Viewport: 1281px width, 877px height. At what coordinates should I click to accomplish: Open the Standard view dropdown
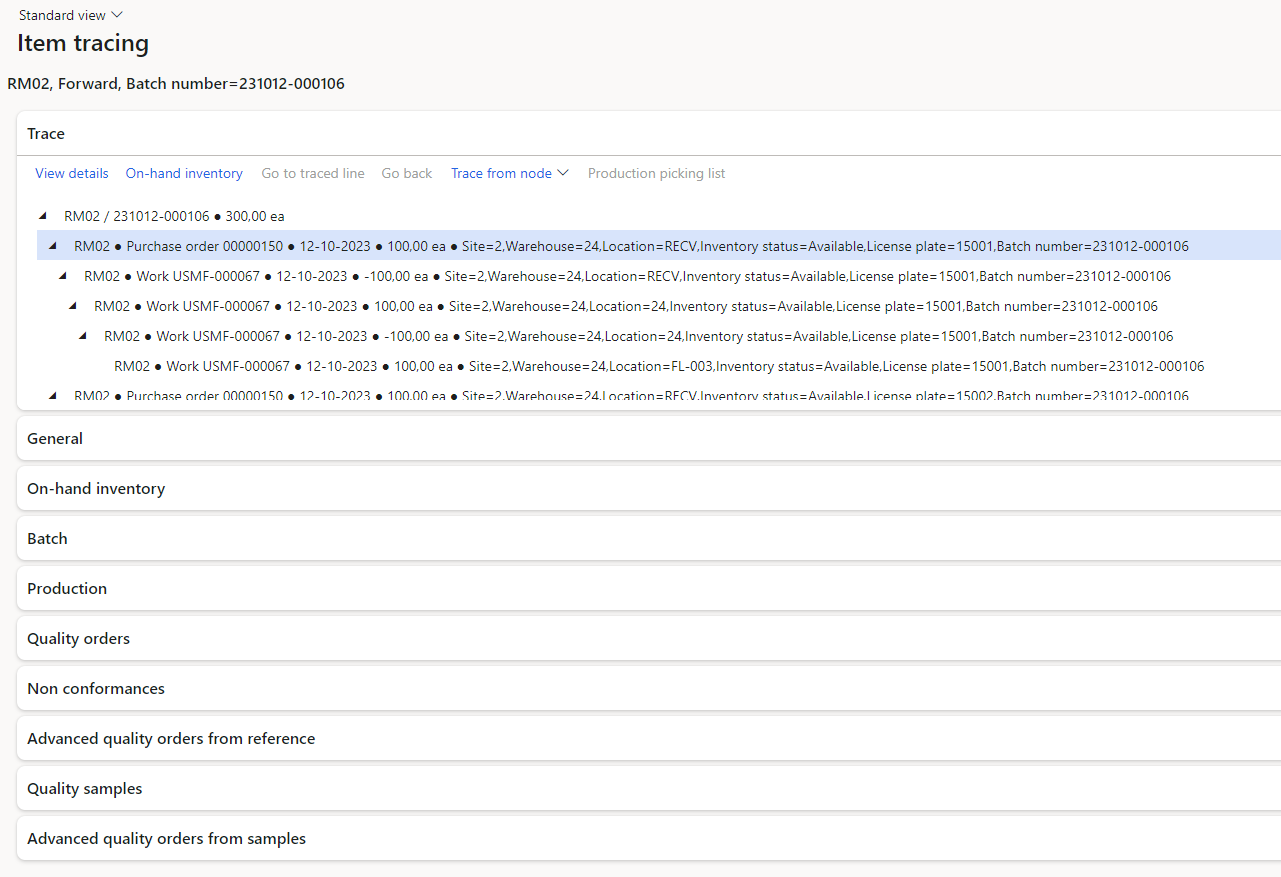(x=70, y=15)
